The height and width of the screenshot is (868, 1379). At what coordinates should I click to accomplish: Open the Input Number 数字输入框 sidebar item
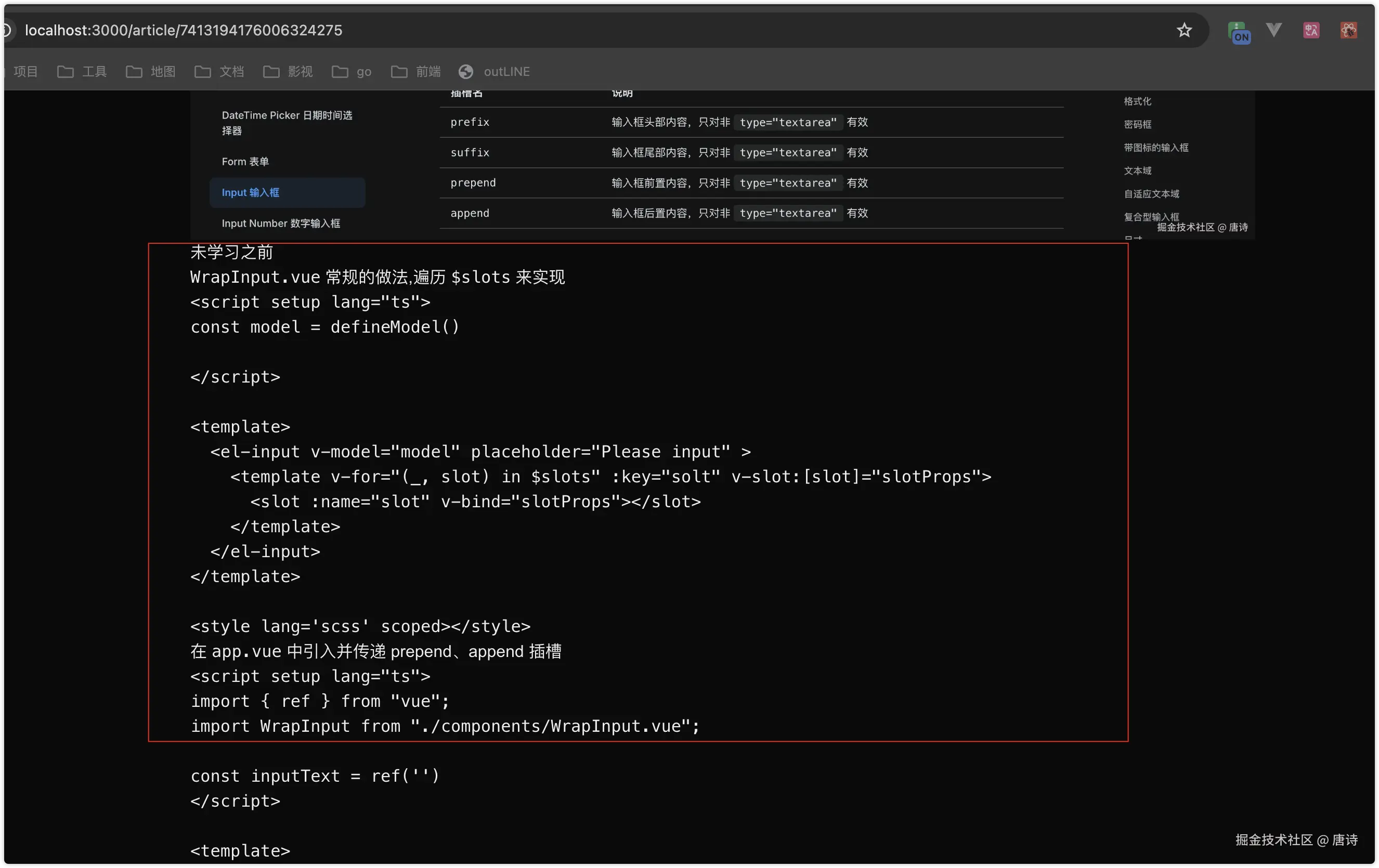click(x=281, y=223)
